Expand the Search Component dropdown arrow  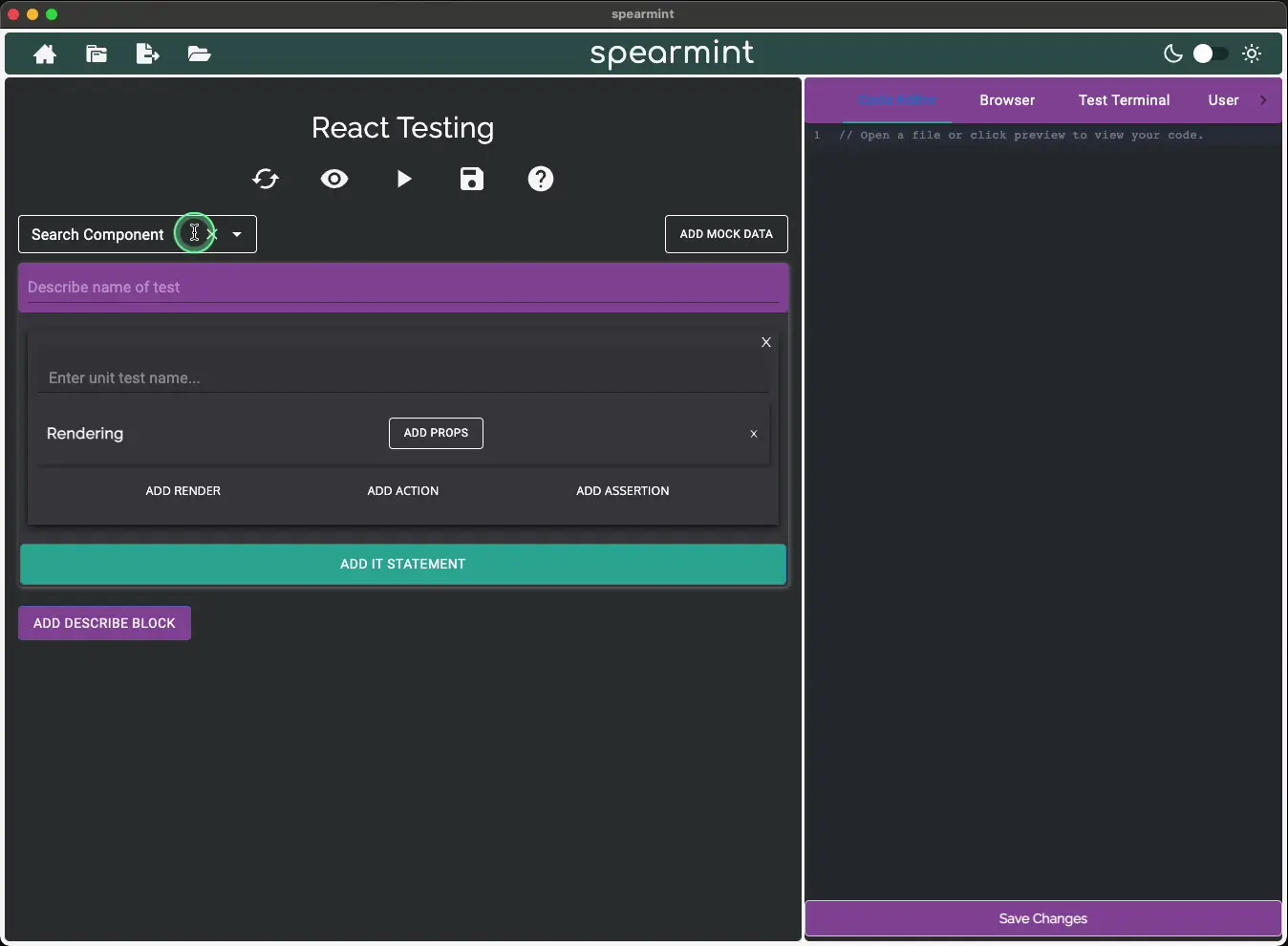(237, 234)
